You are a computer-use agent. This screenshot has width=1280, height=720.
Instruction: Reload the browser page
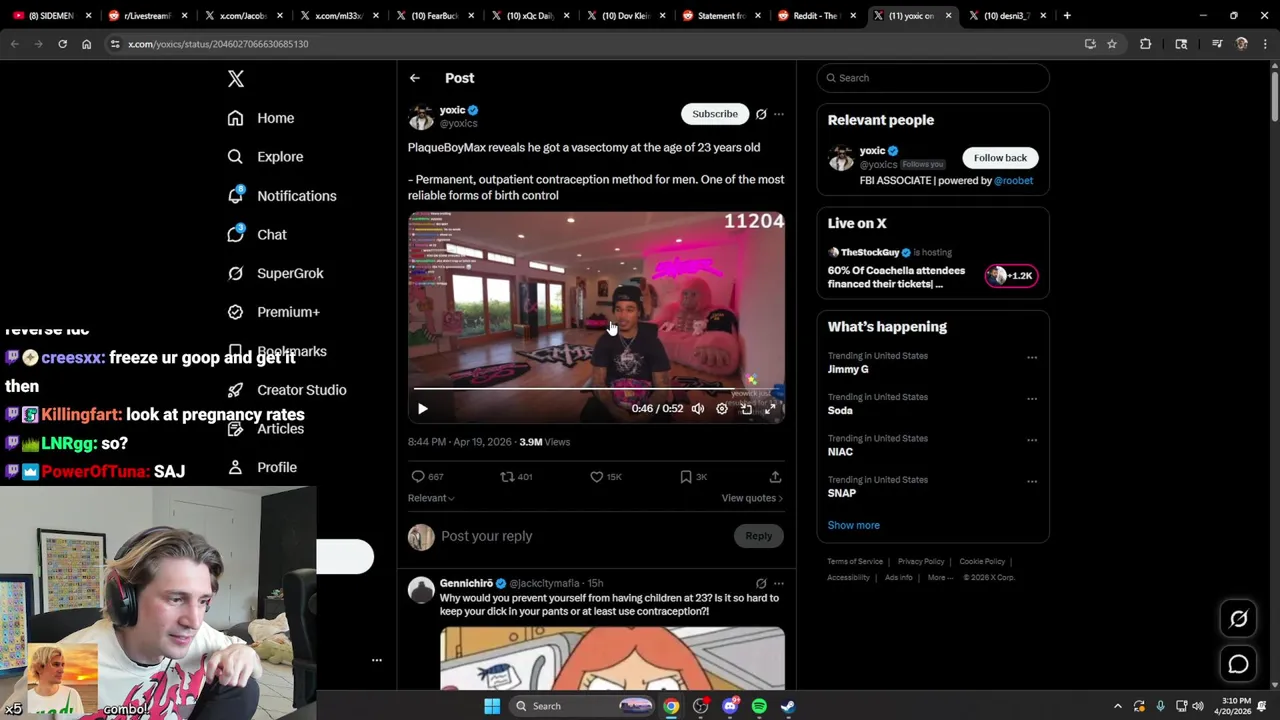point(62,44)
